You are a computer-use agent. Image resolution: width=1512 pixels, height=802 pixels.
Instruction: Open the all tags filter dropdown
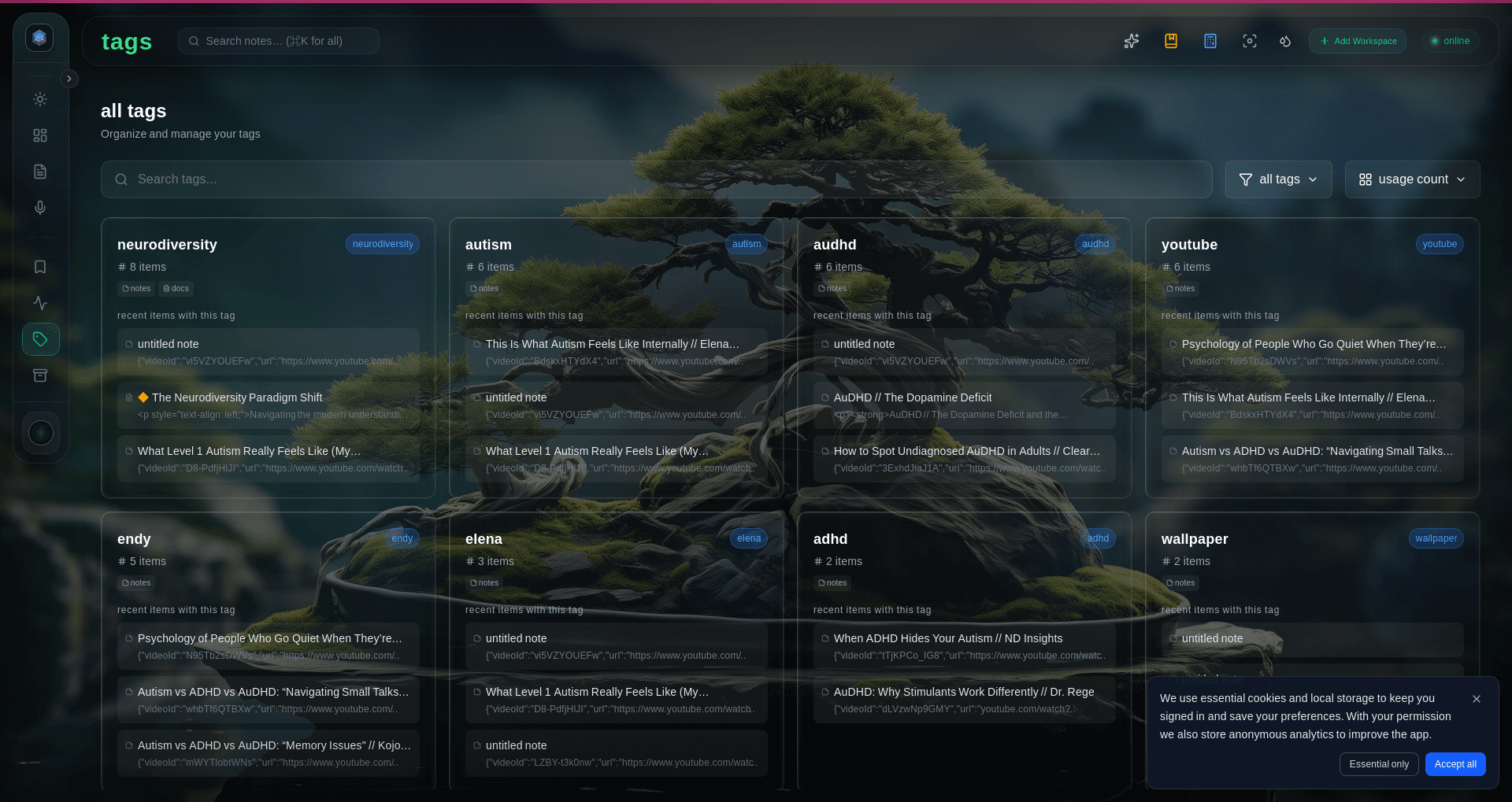point(1278,179)
